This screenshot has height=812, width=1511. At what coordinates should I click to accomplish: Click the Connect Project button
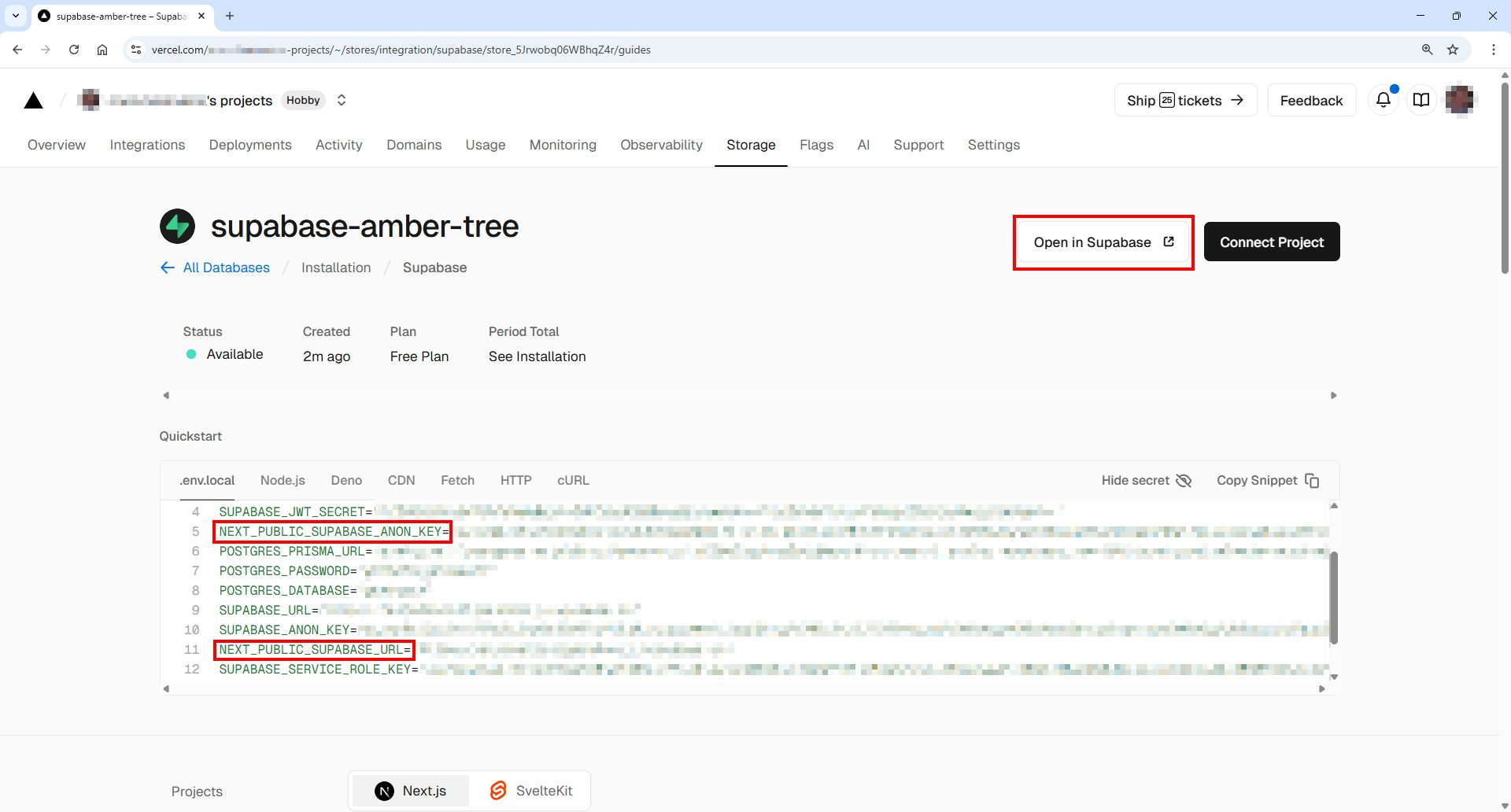click(x=1271, y=242)
